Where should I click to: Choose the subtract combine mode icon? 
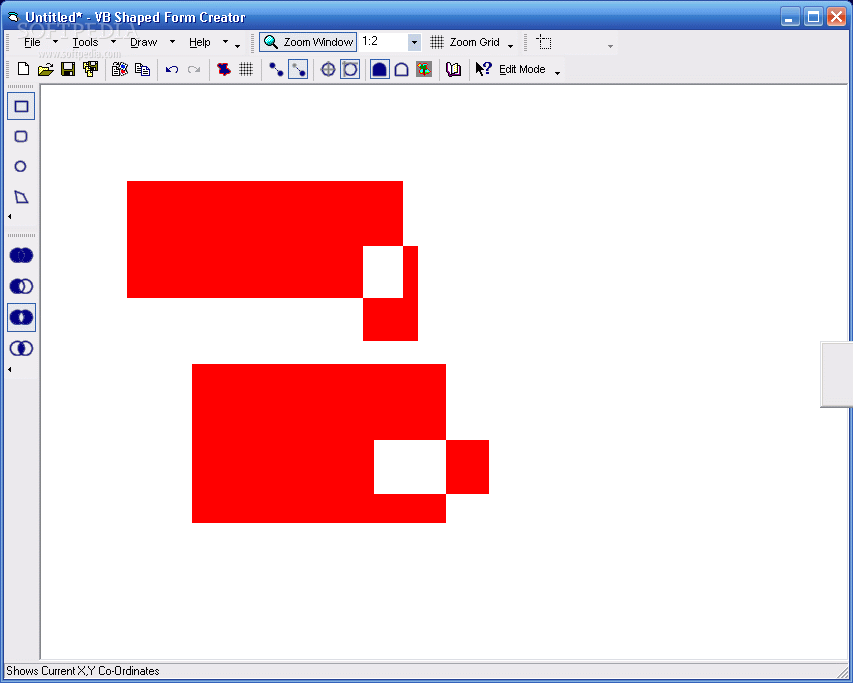(21, 286)
